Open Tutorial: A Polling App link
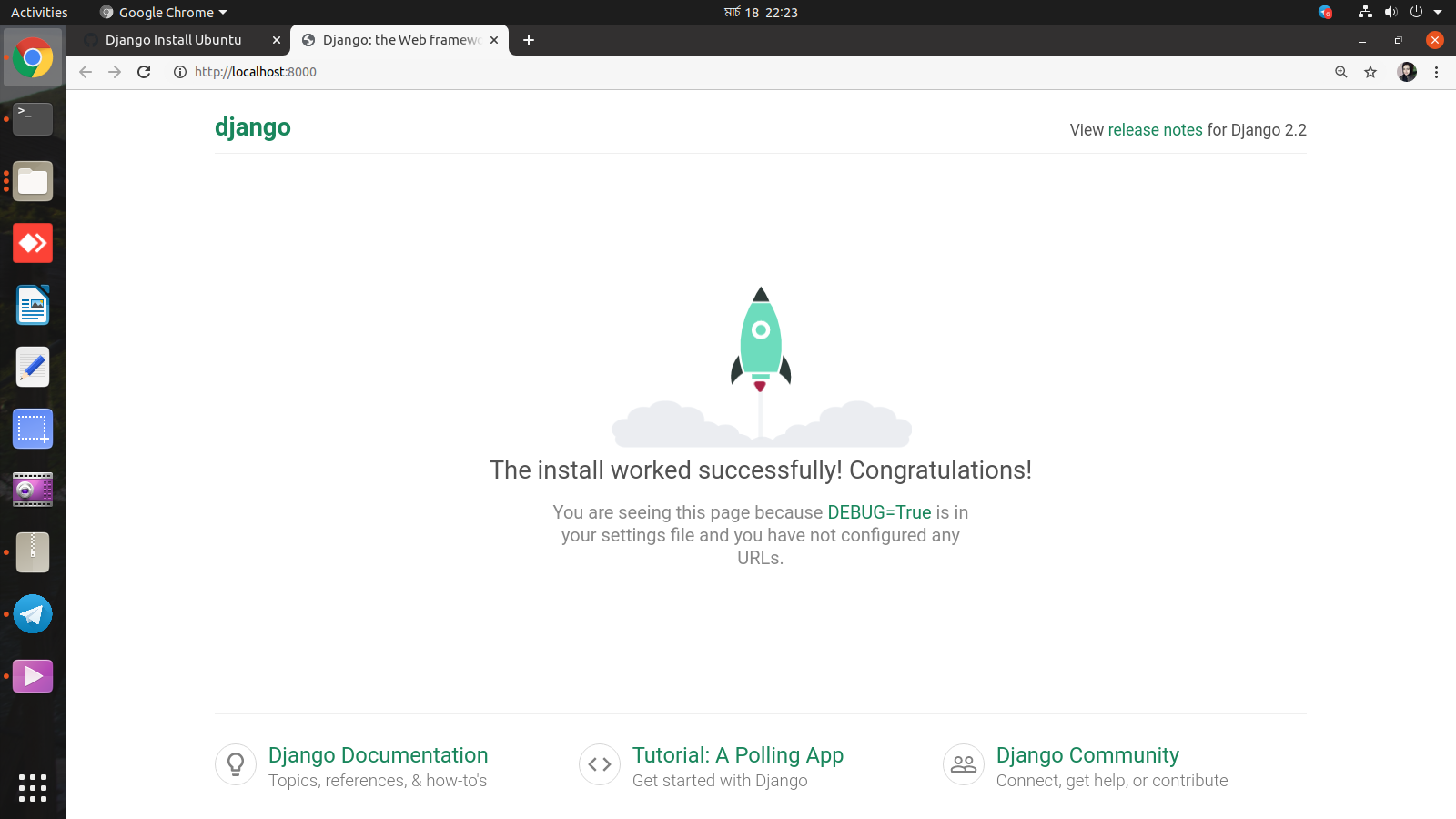Viewport: 1456px width, 819px height. [x=738, y=755]
